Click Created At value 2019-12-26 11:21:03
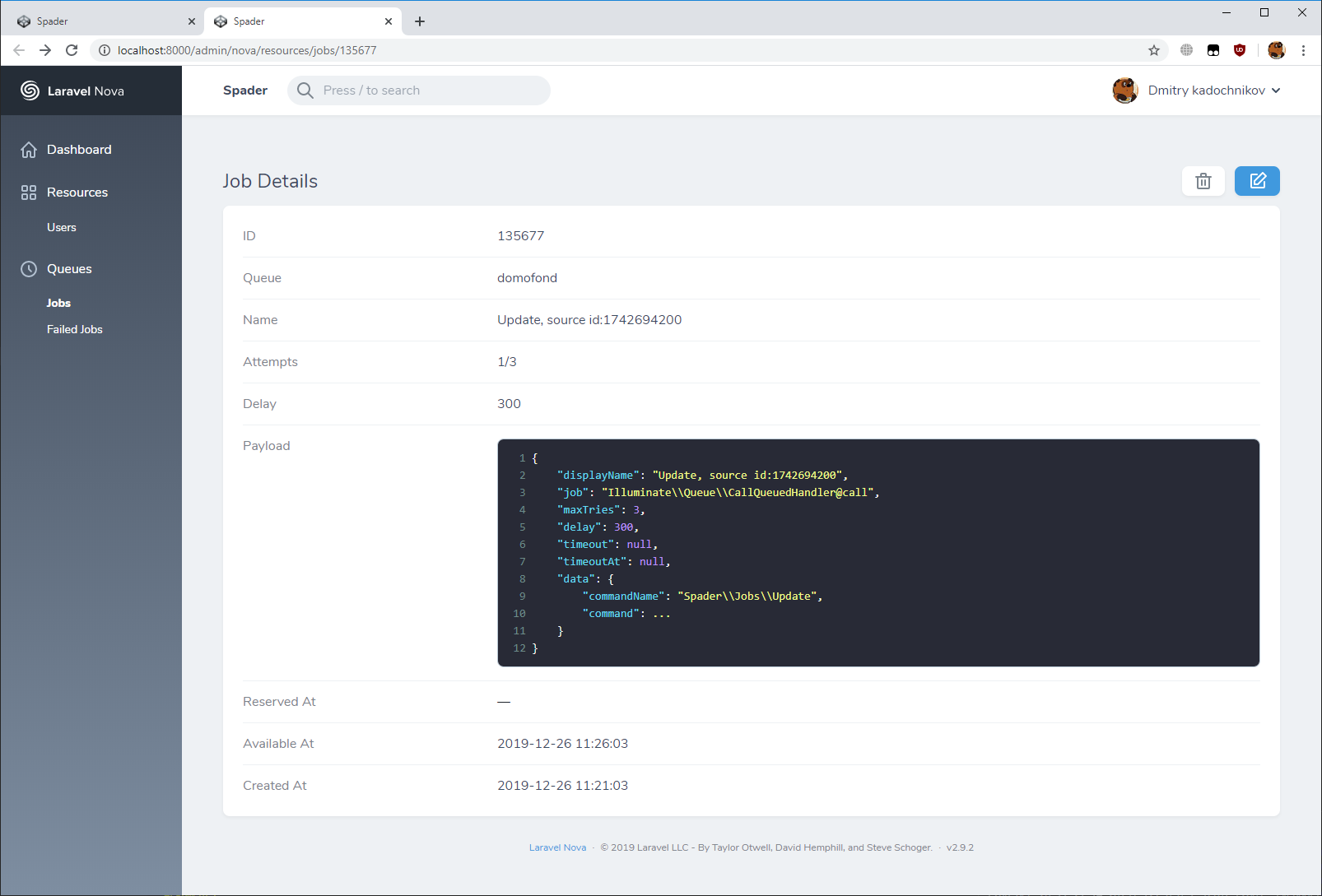This screenshot has height=896, width=1322. click(562, 786)
